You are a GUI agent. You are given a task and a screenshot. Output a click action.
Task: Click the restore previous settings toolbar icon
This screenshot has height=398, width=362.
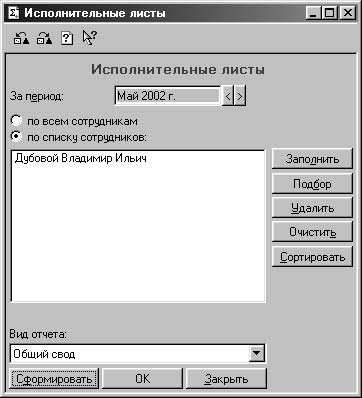pyautogui.click(x=21, y=39)
